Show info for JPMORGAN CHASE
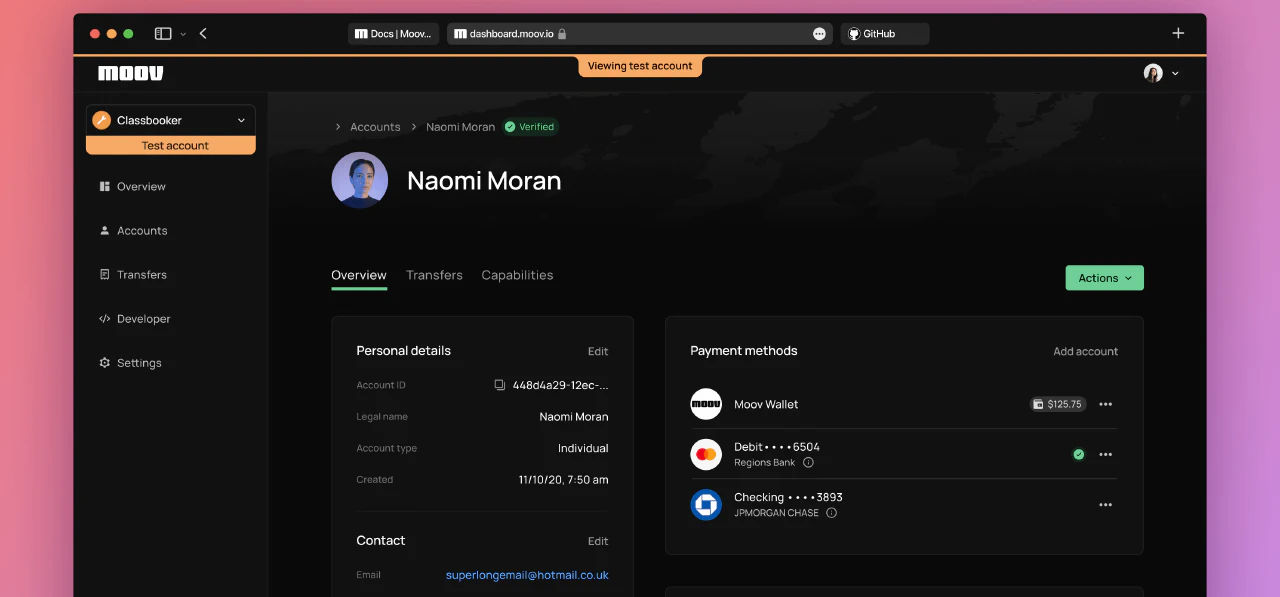Viewport: 1280px width, 597px height. [x=831, y=513]
